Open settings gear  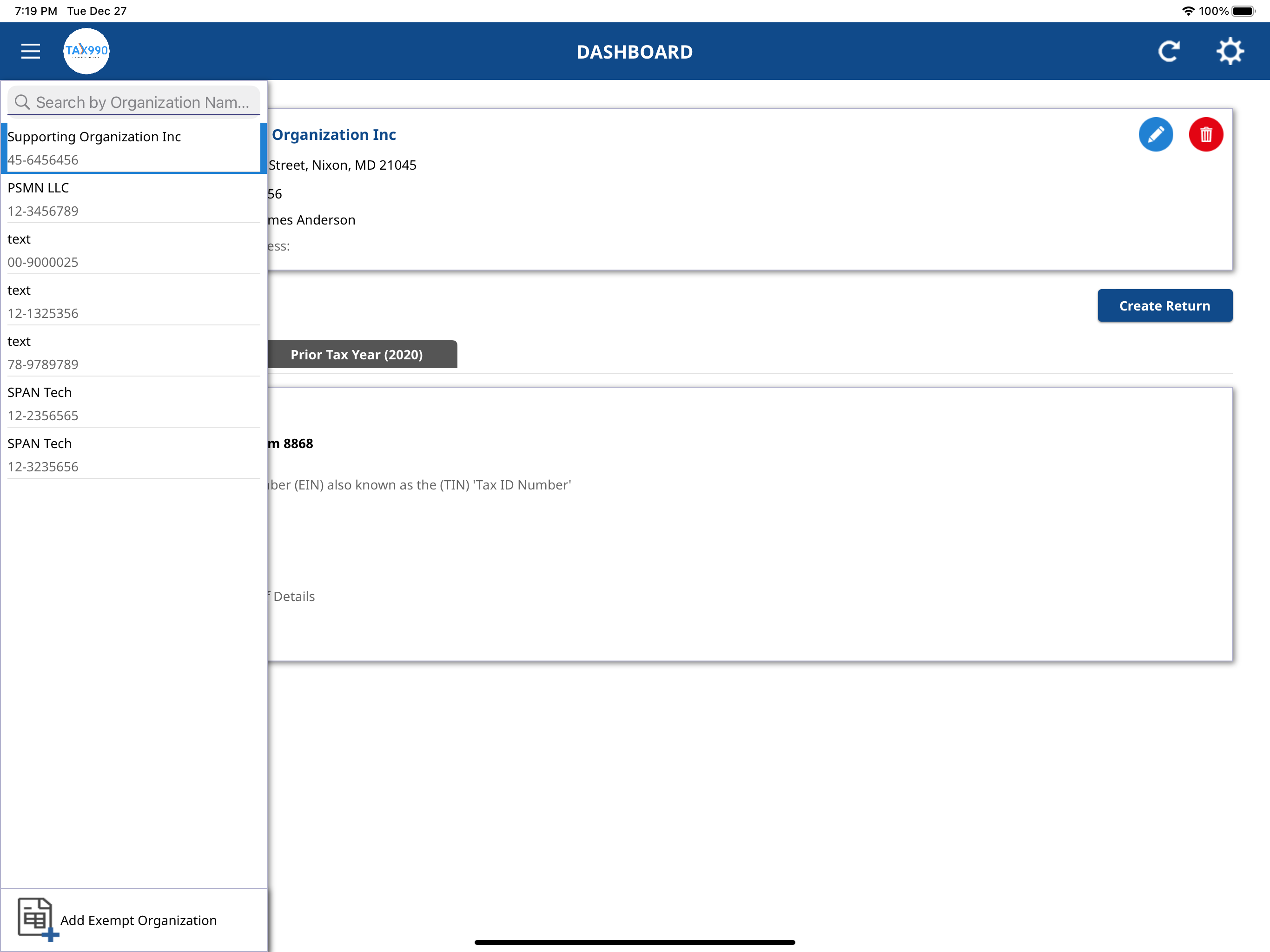[x=1230, y=51]
